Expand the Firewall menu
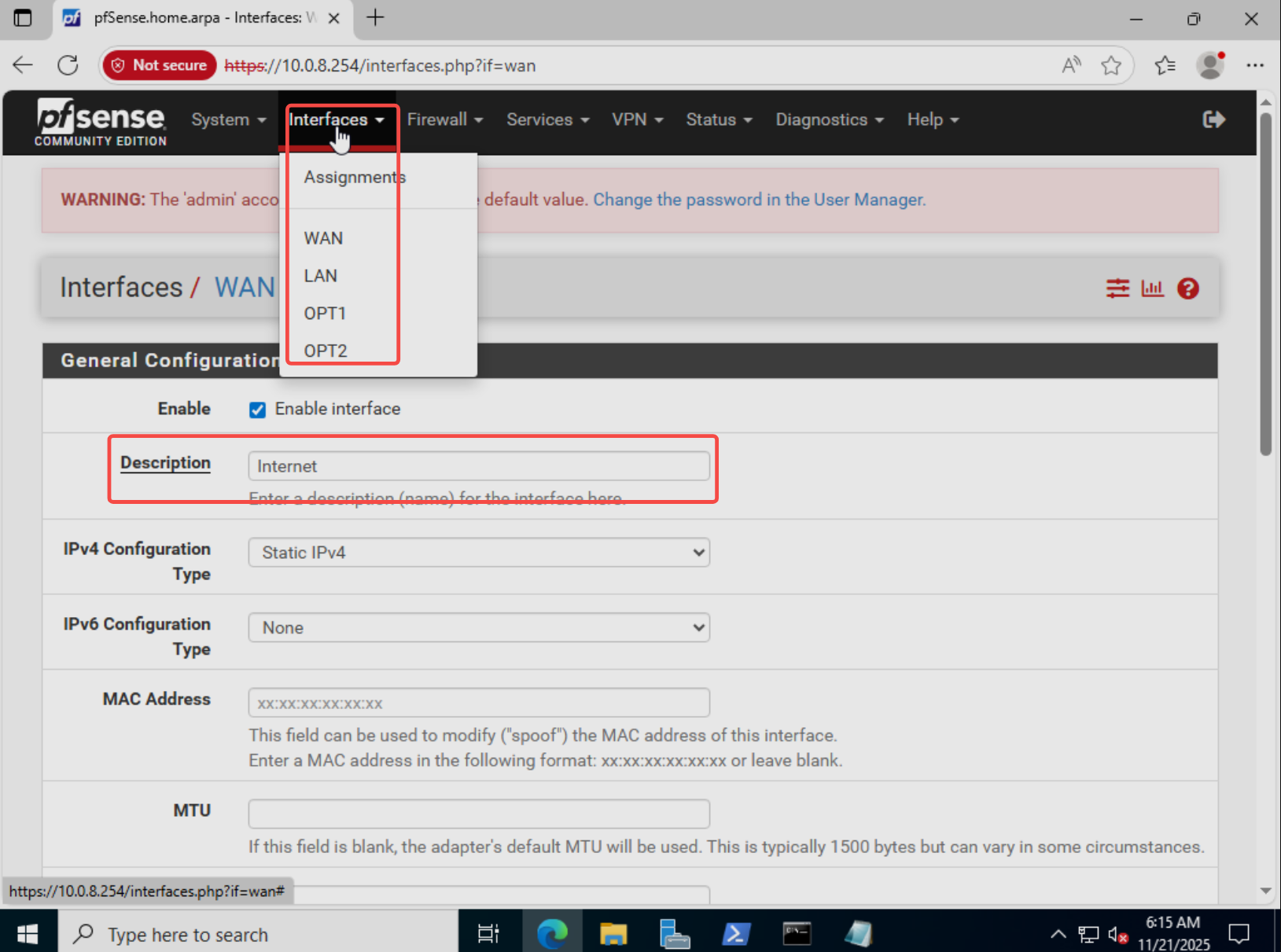The width and height of the screenshot is (1281, 952). 445,119
